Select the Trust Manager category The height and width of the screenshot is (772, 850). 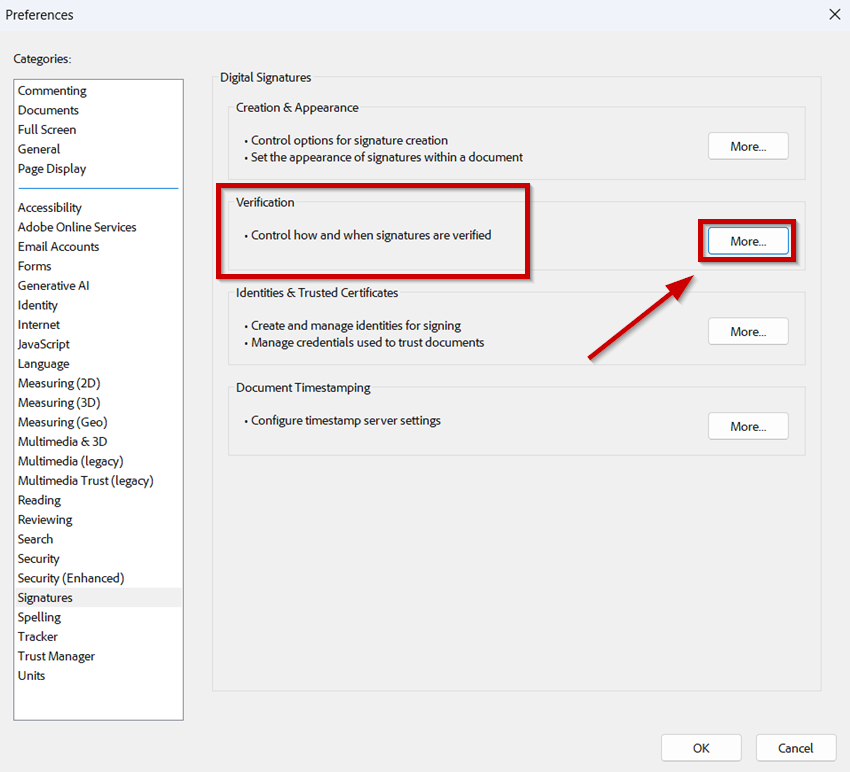56,656
